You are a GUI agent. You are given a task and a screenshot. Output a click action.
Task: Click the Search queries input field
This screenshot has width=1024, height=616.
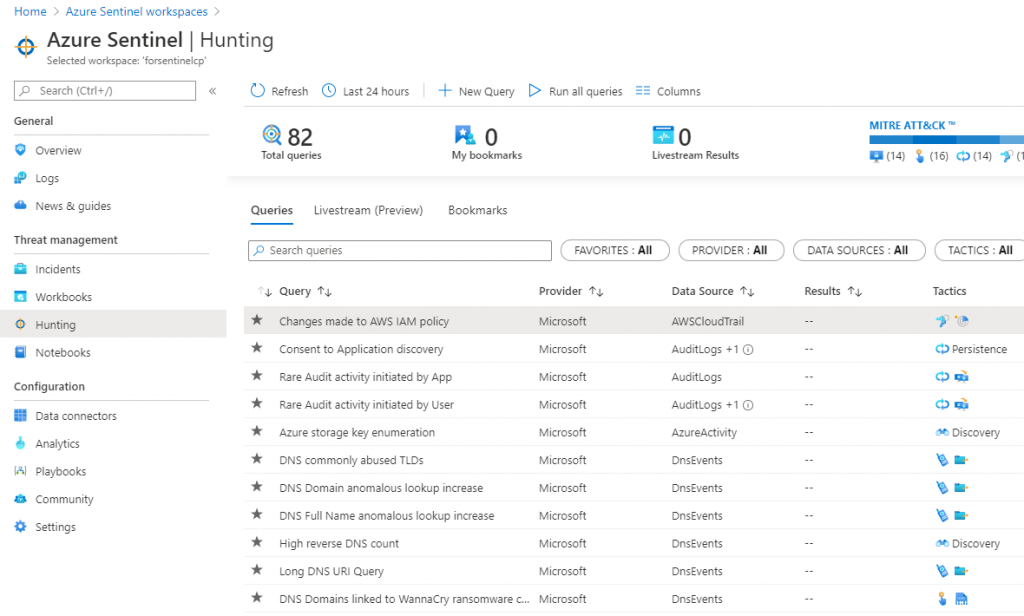pos(400,250)
